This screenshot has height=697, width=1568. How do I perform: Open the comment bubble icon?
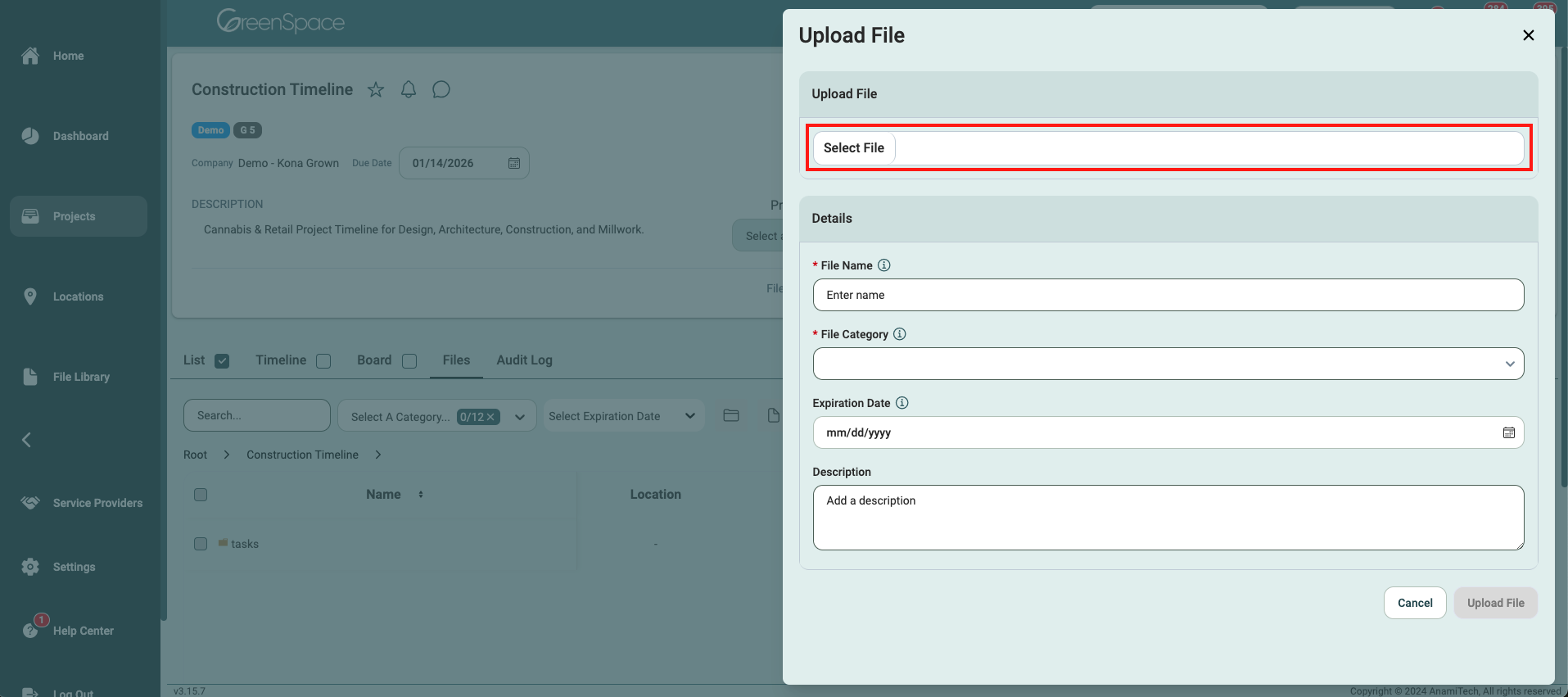[x=441, y=90]
